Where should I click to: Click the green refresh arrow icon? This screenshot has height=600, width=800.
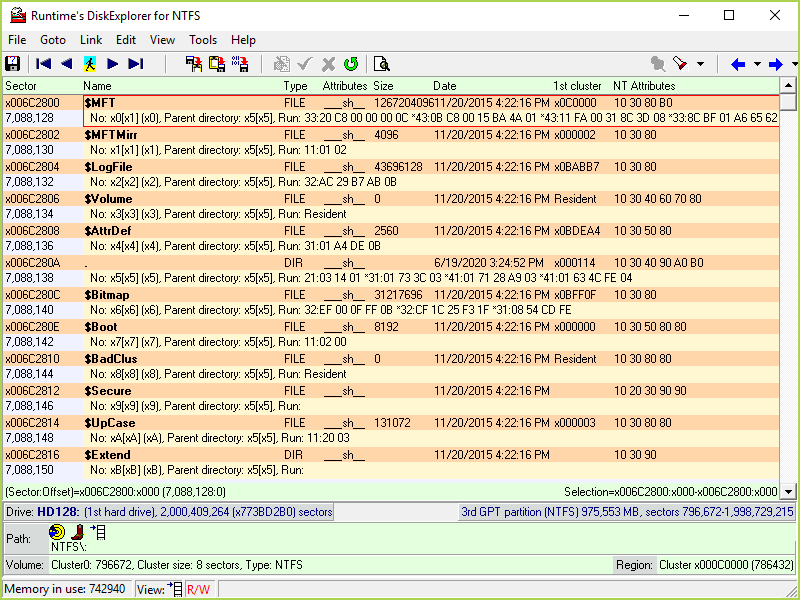pos(351,64)
